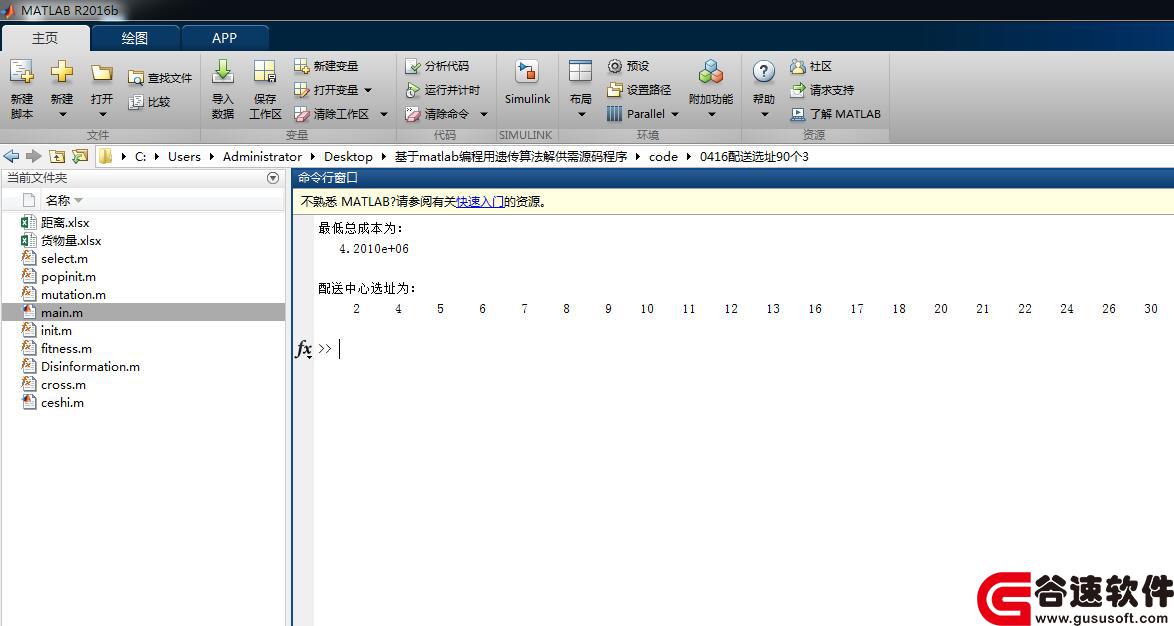Launch Simulink from the toolbar

click(527, 81)
